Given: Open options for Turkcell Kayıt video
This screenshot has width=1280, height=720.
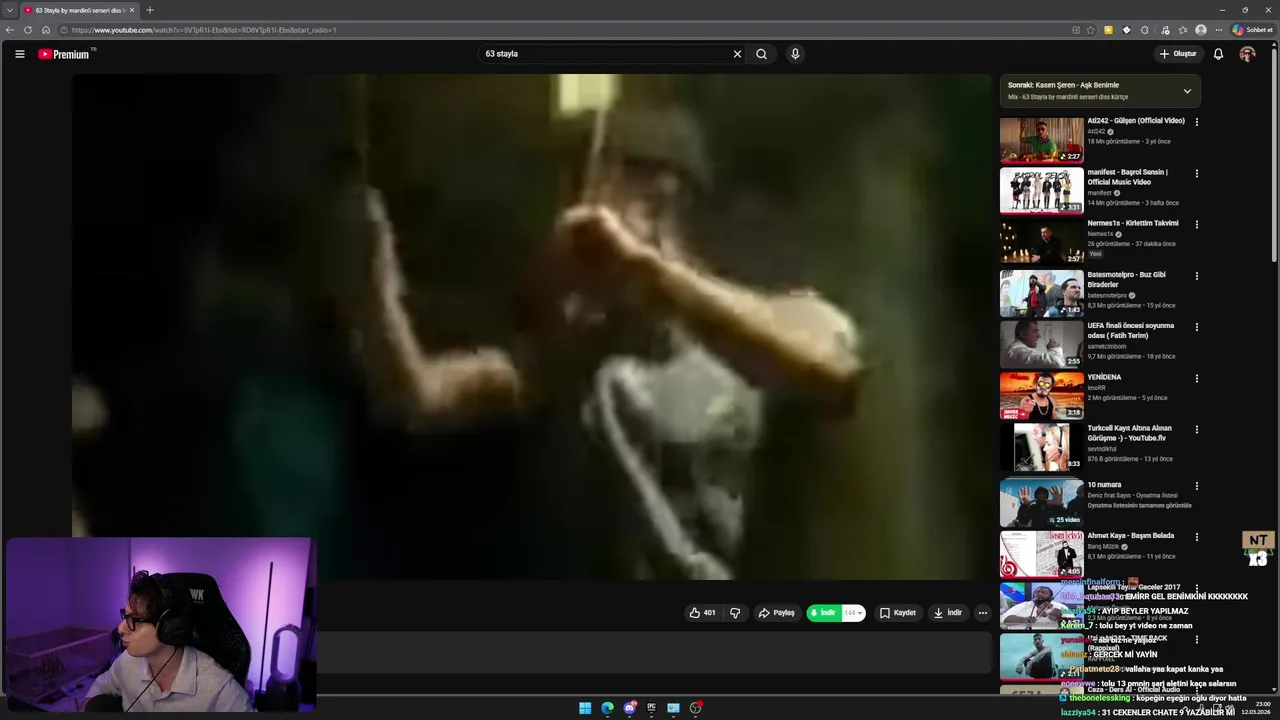Looking at the screenshot, I should click(x=1197, y=430).
